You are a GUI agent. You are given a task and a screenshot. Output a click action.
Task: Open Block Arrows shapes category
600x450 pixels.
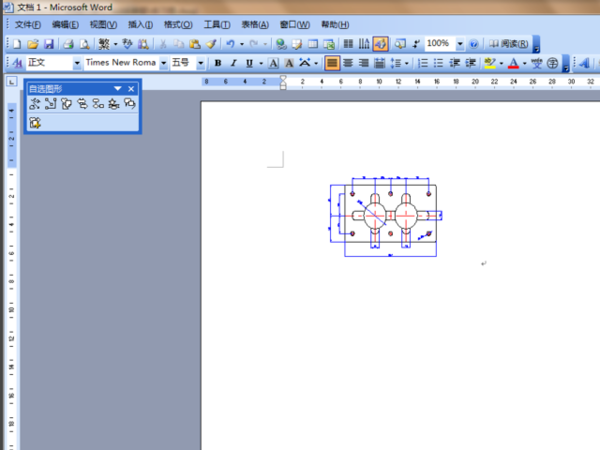[82, 104]
